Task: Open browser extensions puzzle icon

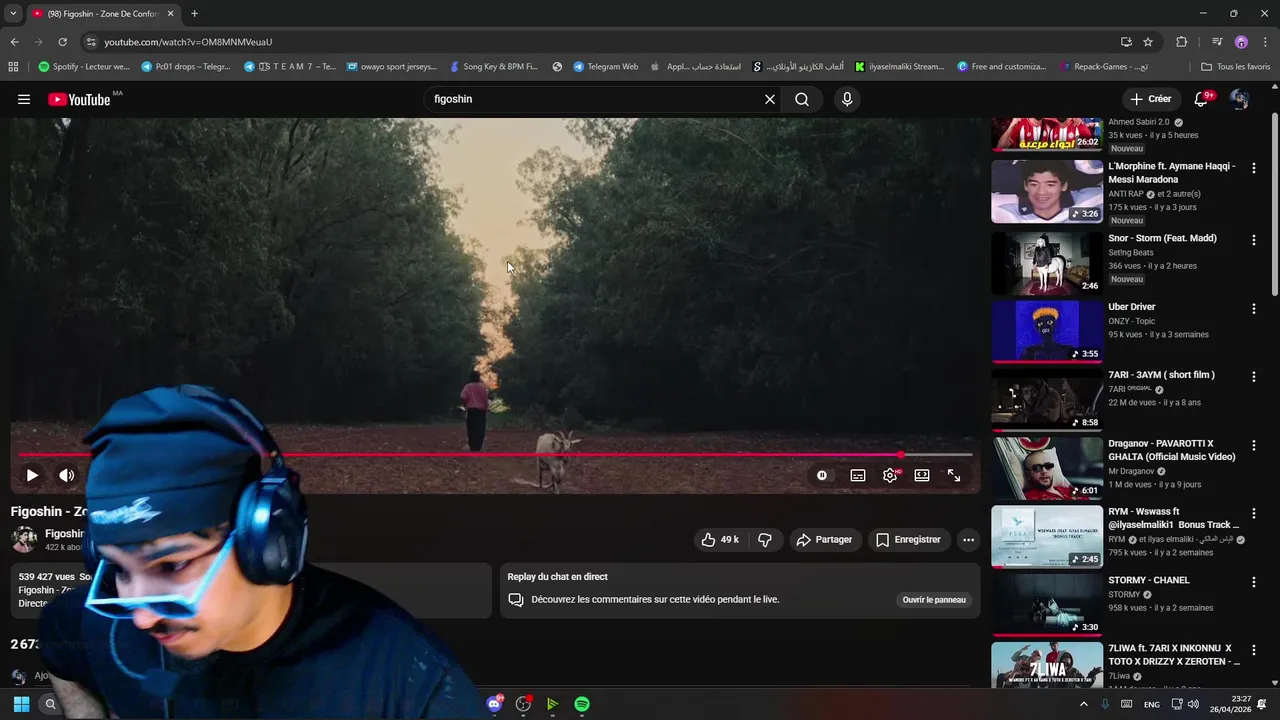Action: (1182, 42)
